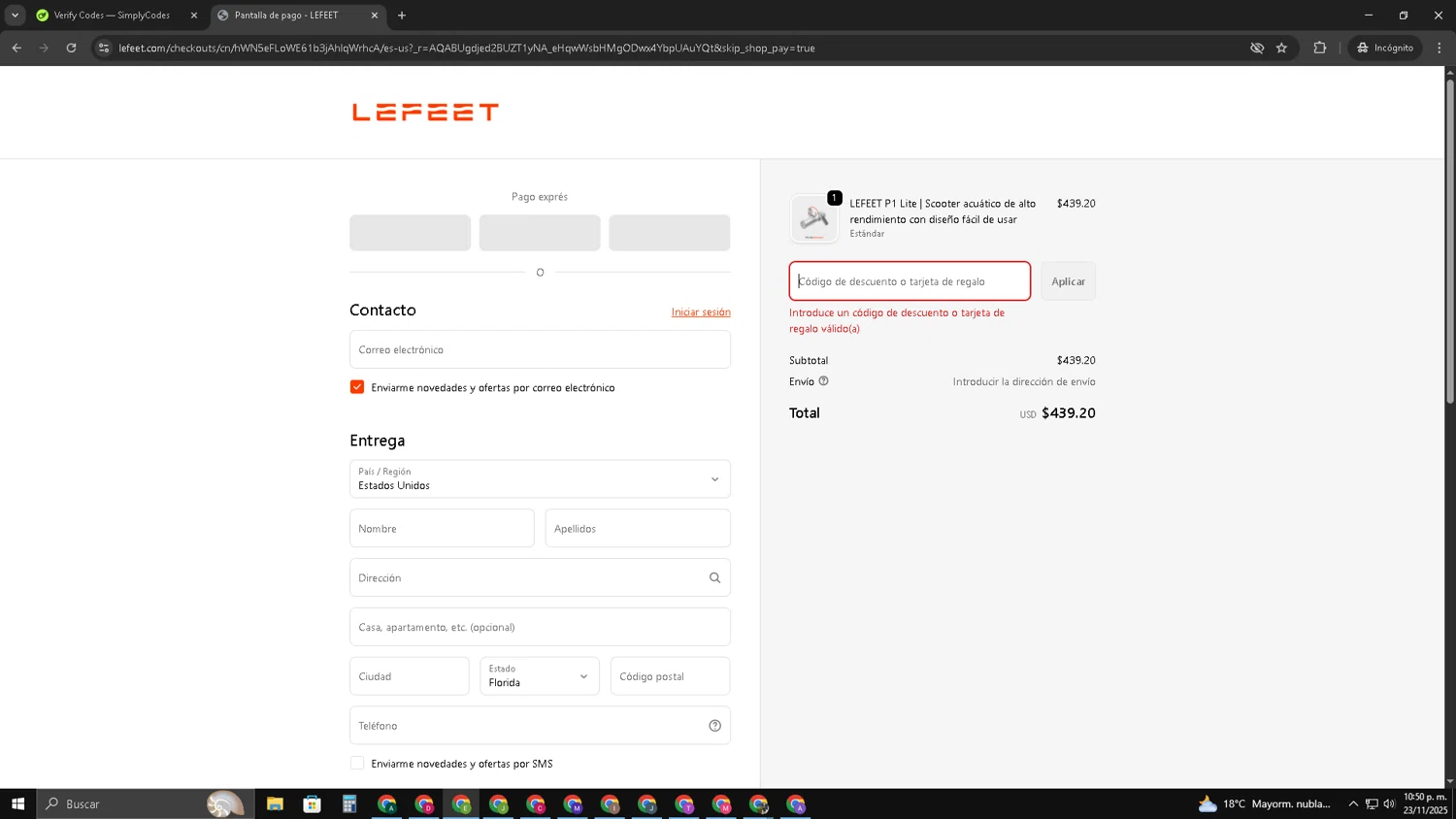The width and height of the screenshot is (1456, 819).
Task: Open the weather widget showing 18°C
Action: point(1264,803)
